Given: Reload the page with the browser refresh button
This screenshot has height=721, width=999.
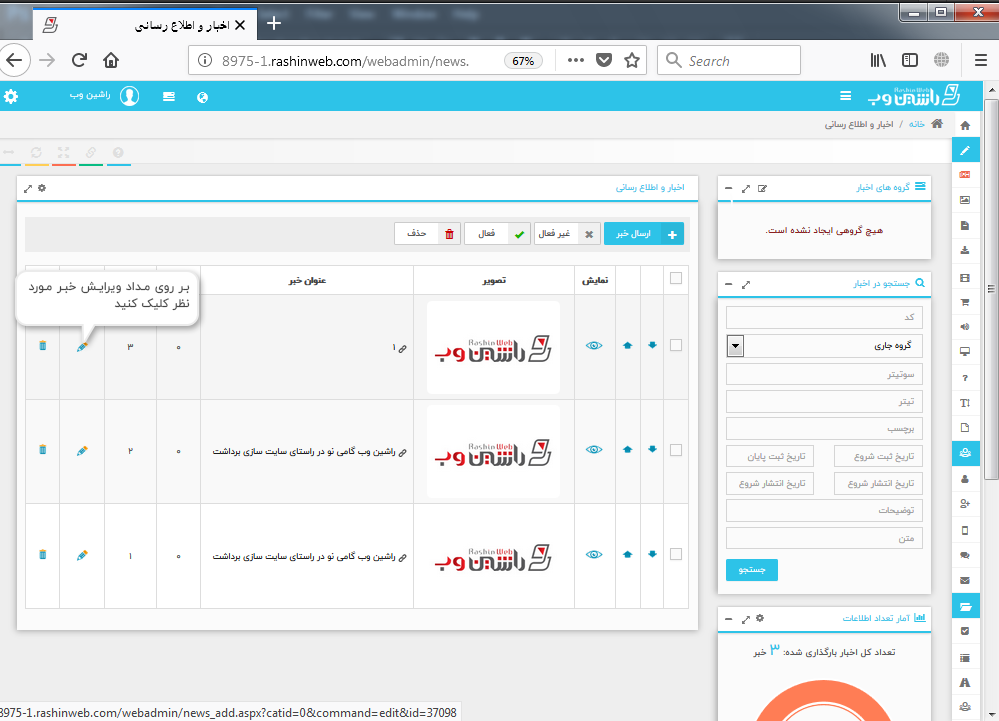Looking at the screenshot, I should (79, 61).
